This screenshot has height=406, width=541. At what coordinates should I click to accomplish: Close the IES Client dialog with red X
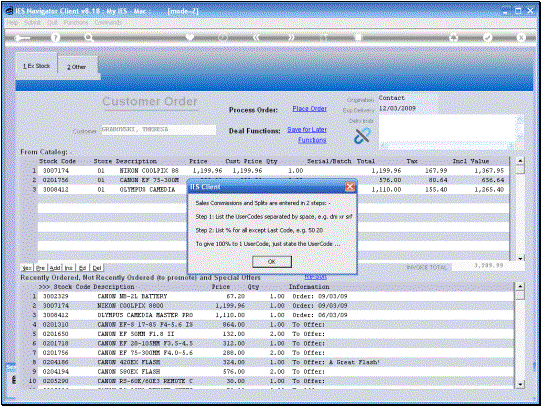point(350,187)
